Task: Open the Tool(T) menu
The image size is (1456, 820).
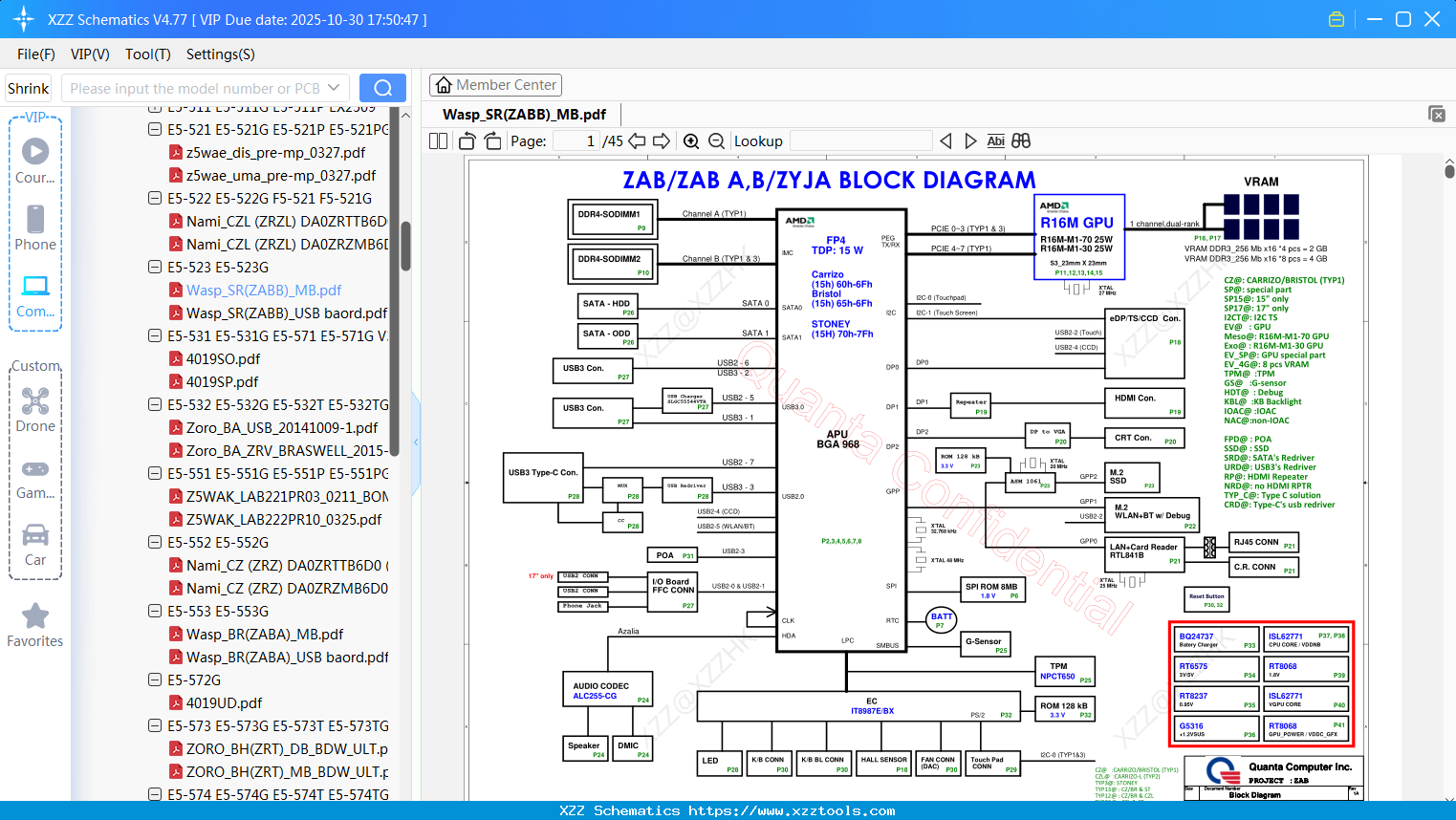Action: click(x=148, y=54)
